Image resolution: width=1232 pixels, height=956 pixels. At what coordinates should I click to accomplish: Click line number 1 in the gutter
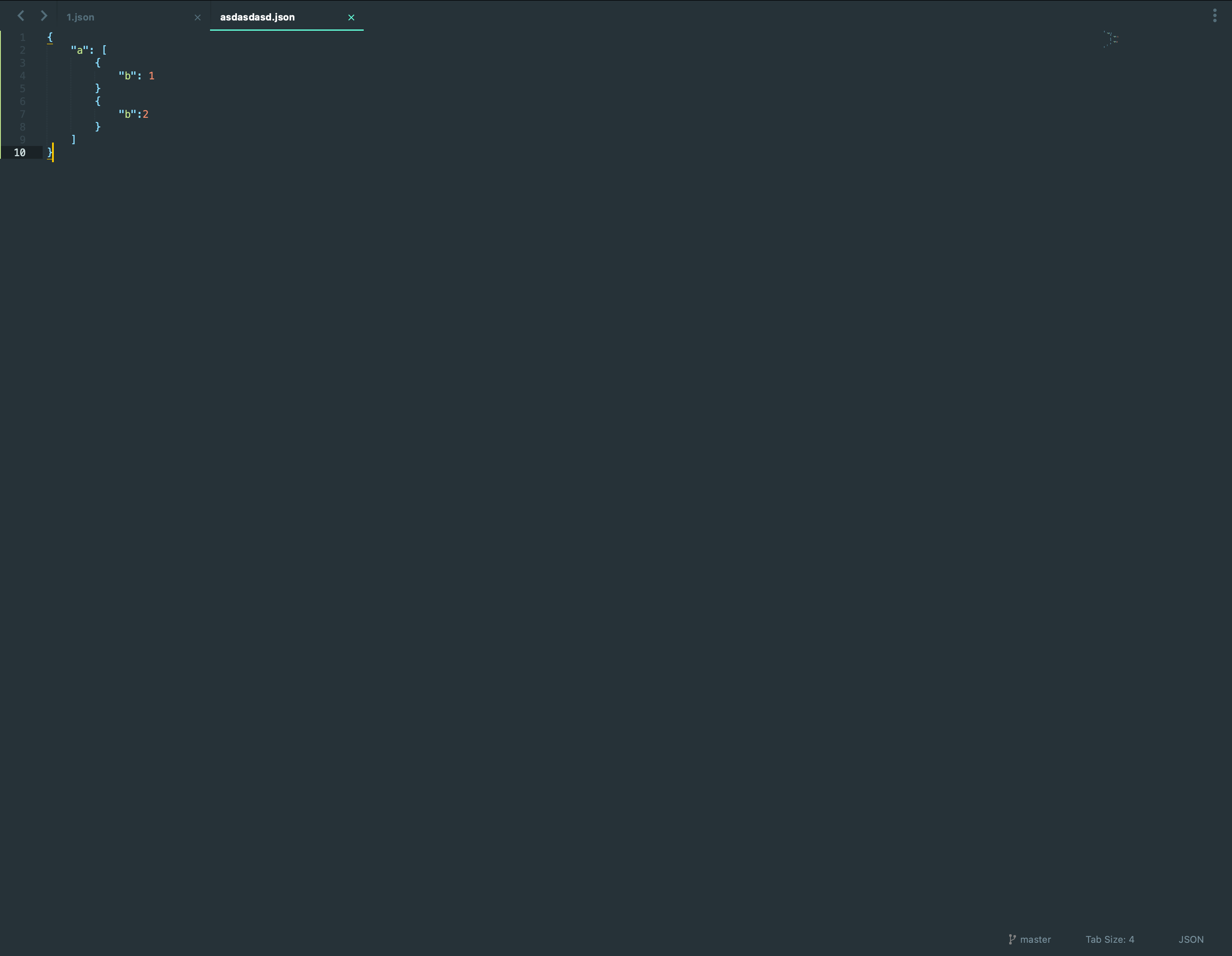[x=23, y=37]
